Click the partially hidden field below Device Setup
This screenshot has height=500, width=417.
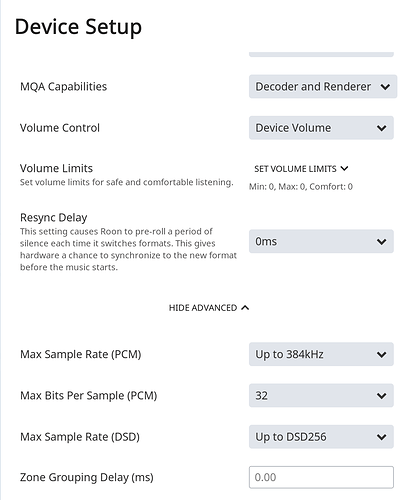pyautogui.click(x=321, y=54)
